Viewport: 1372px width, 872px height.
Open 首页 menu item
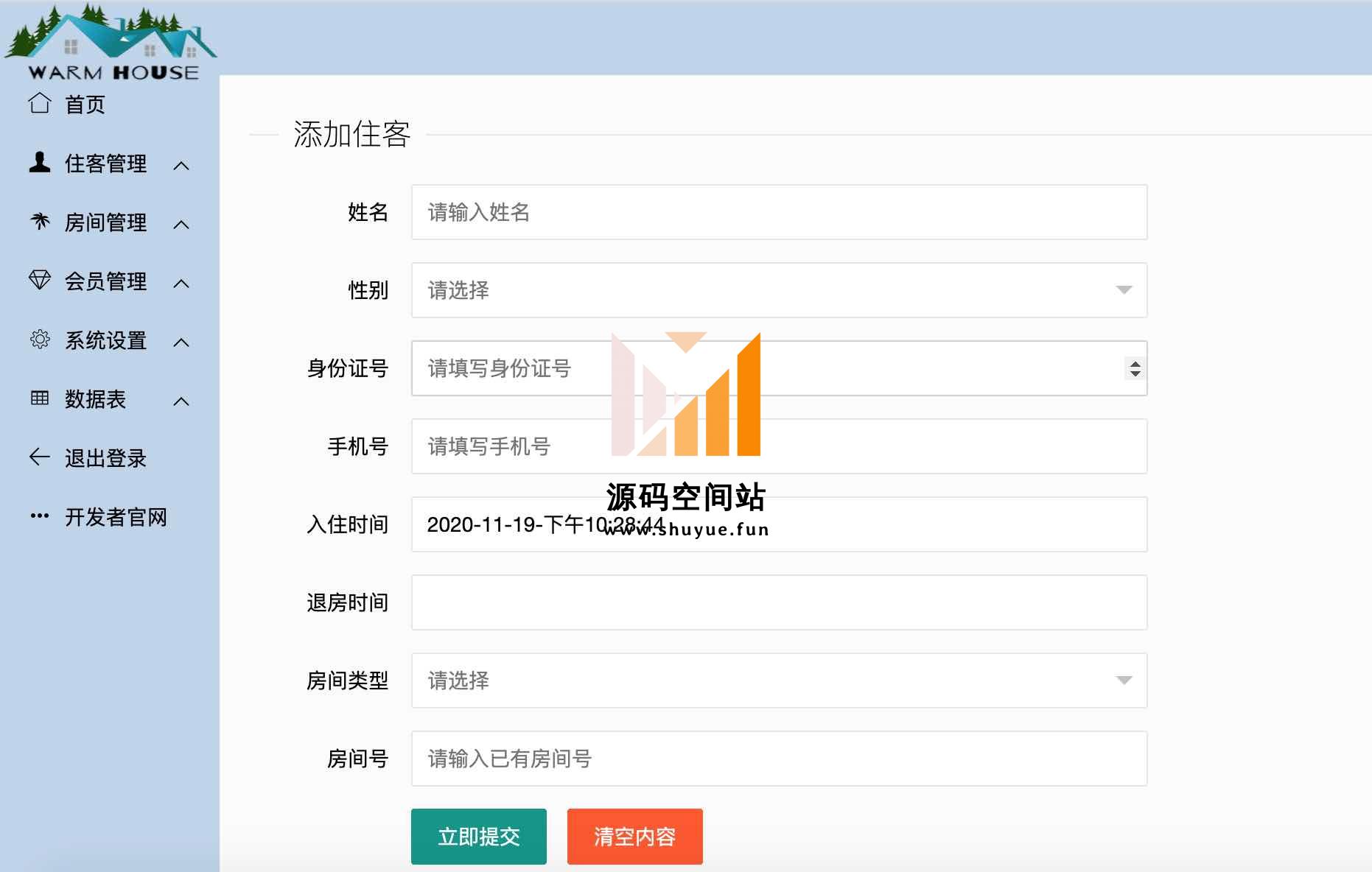(x=85, y=104)
